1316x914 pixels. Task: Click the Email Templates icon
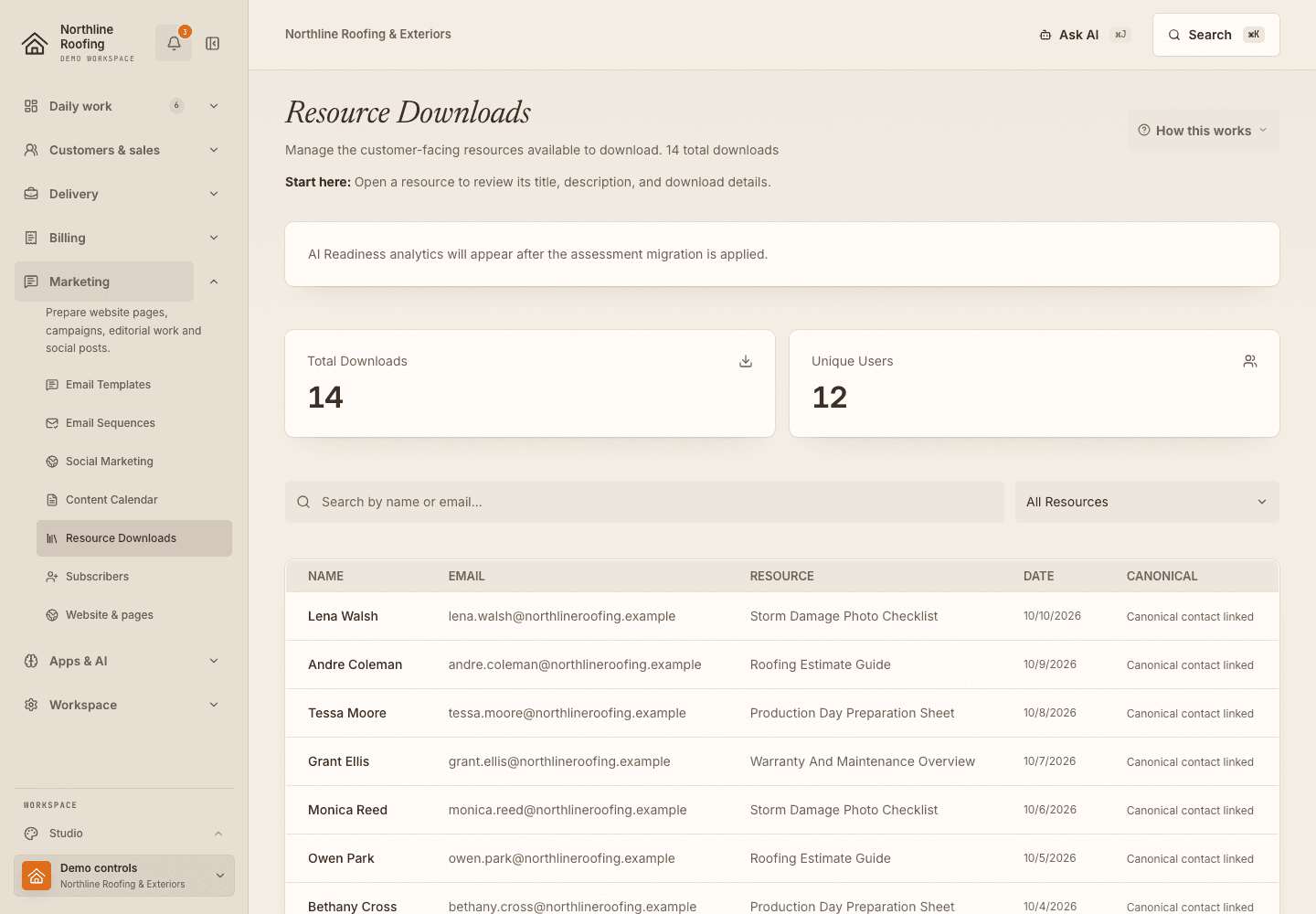tap(52, 385)
